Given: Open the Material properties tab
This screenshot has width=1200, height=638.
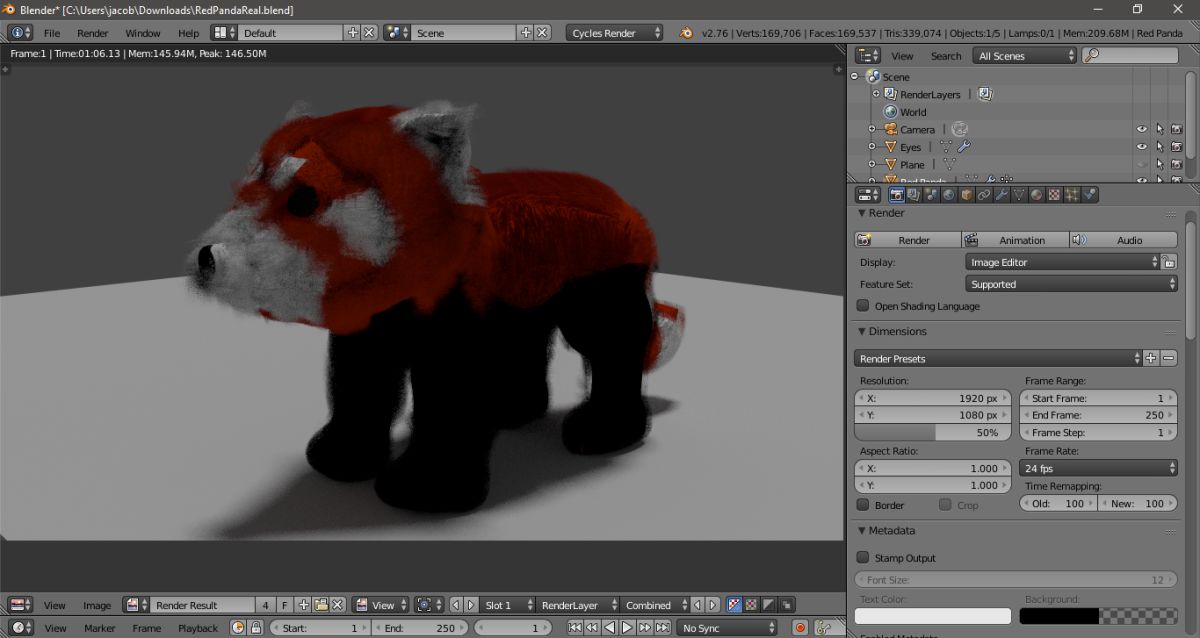Looking at the screenshot, I should click(1036, 195).
